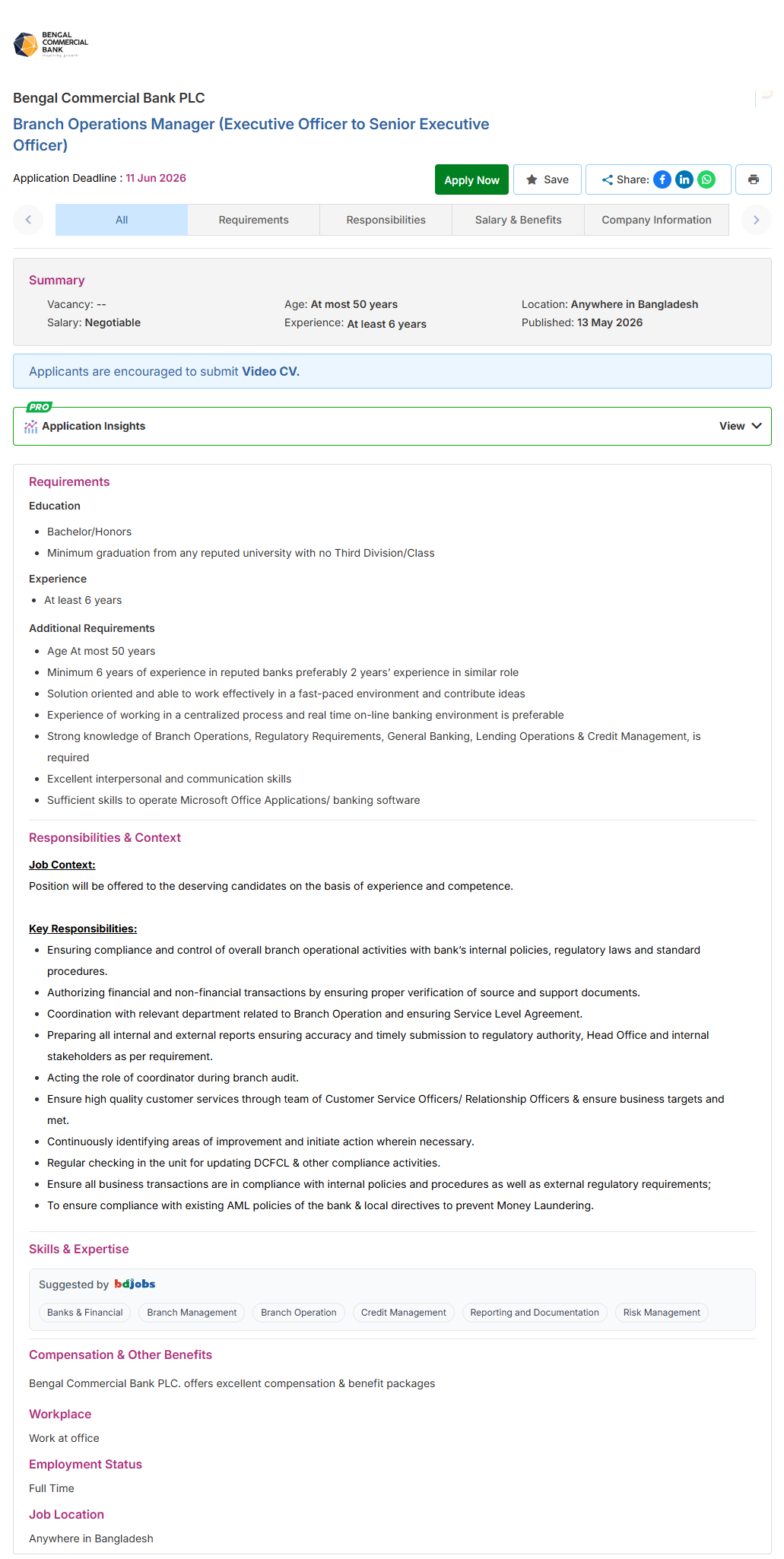Expand Application Insights with View chevron

tap(757, 426)
